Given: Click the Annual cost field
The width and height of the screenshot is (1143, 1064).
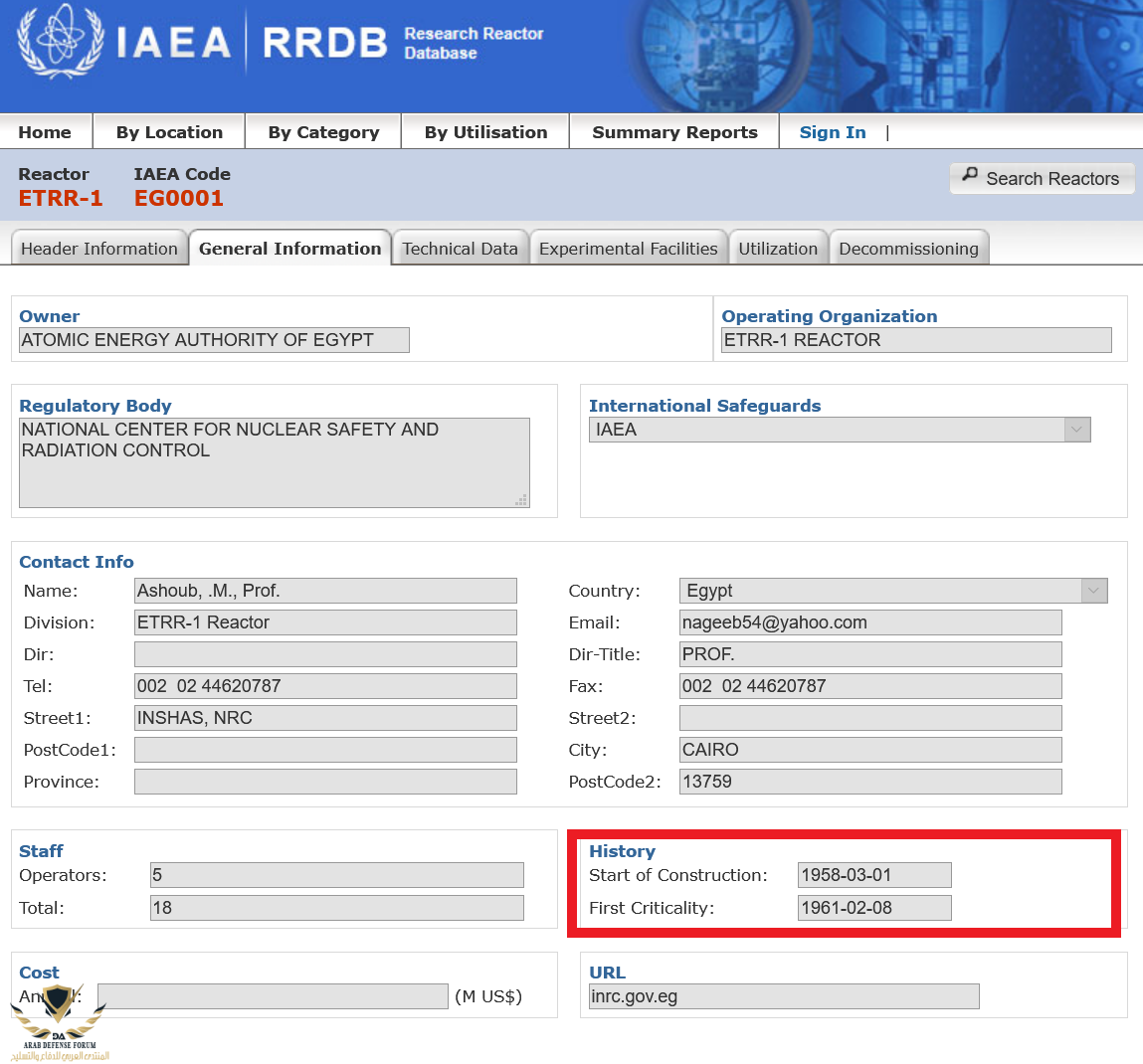Looking at the screenshot, I should coord(273,996).
